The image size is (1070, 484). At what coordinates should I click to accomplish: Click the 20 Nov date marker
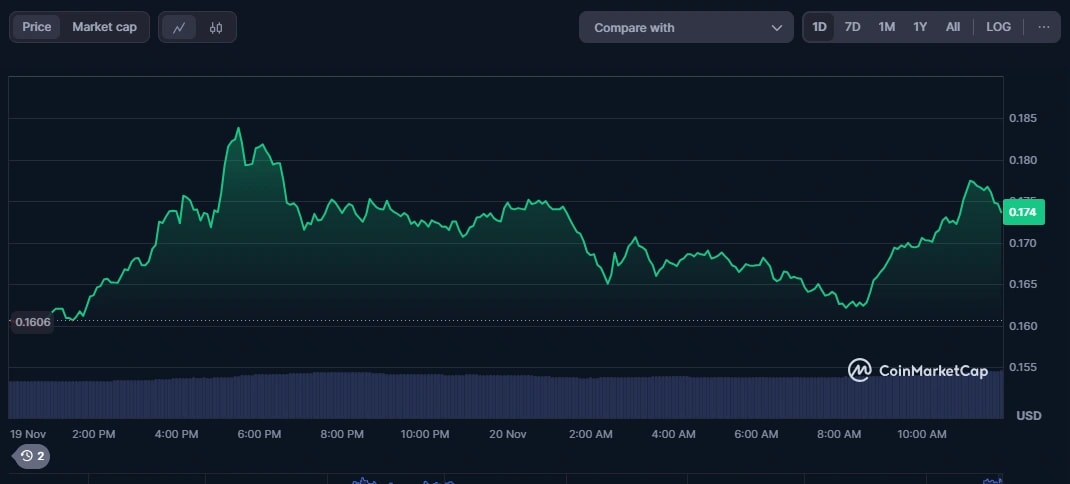508,434
